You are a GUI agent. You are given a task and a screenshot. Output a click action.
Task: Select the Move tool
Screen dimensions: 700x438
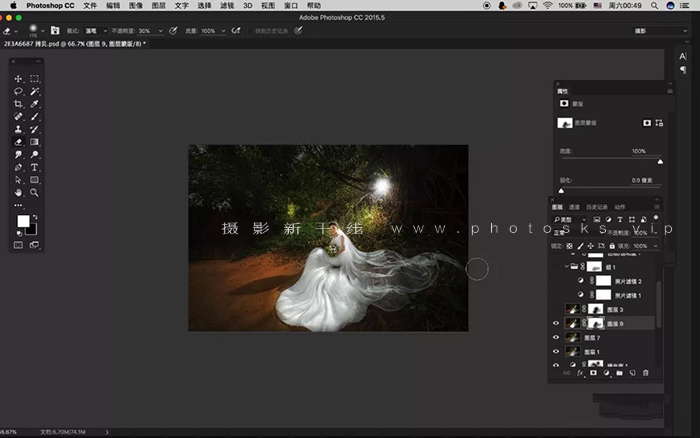[x=18, y=79]
